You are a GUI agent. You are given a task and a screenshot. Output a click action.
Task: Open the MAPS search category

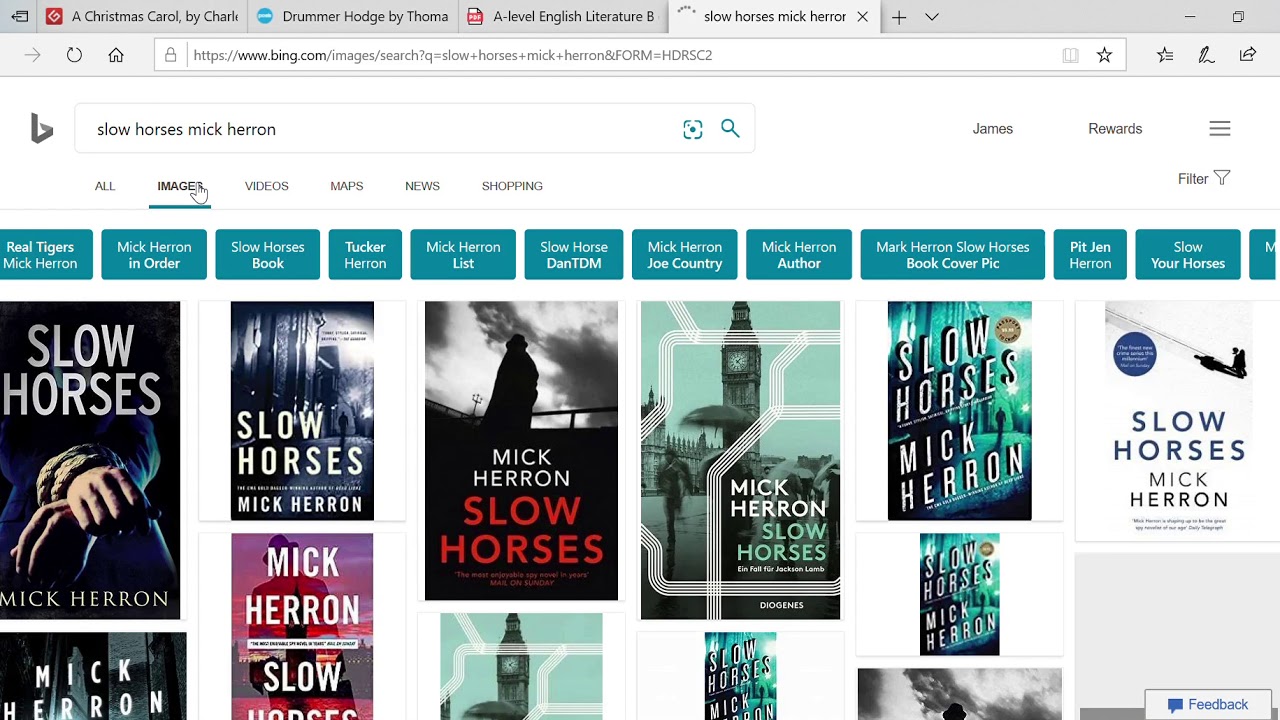pos(346,186)
